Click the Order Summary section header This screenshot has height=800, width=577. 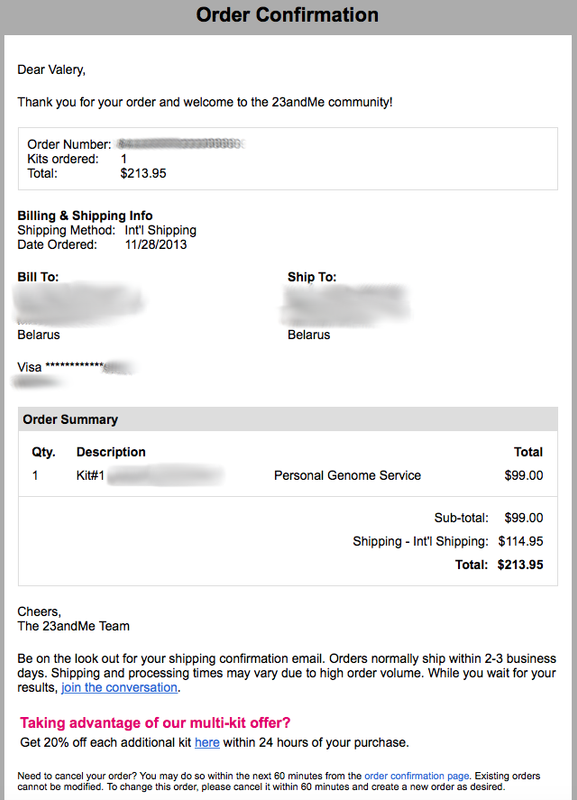click(x=288, y=419)
